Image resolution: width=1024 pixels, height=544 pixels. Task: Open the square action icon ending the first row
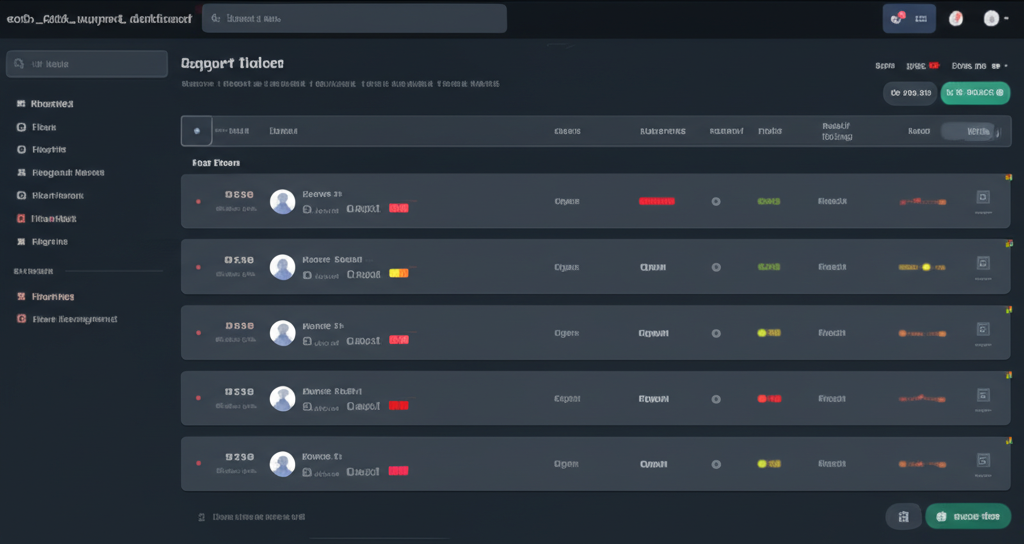(x=983, y=197)
